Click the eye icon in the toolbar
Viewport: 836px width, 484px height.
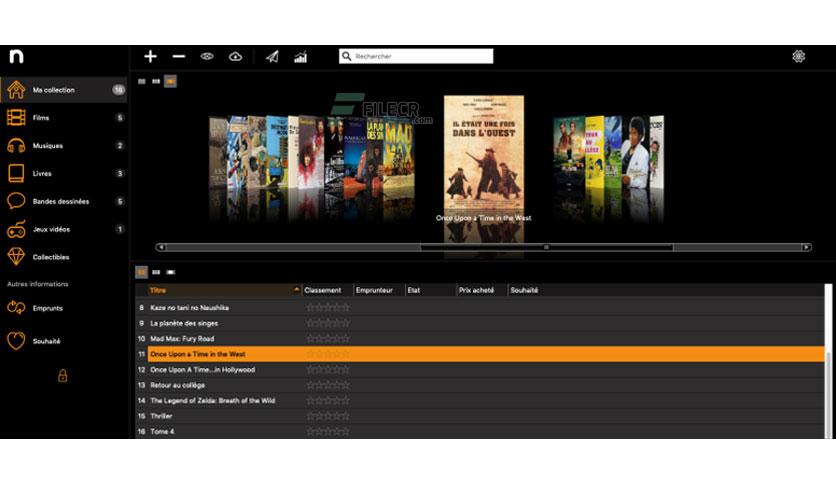[207, 56]
